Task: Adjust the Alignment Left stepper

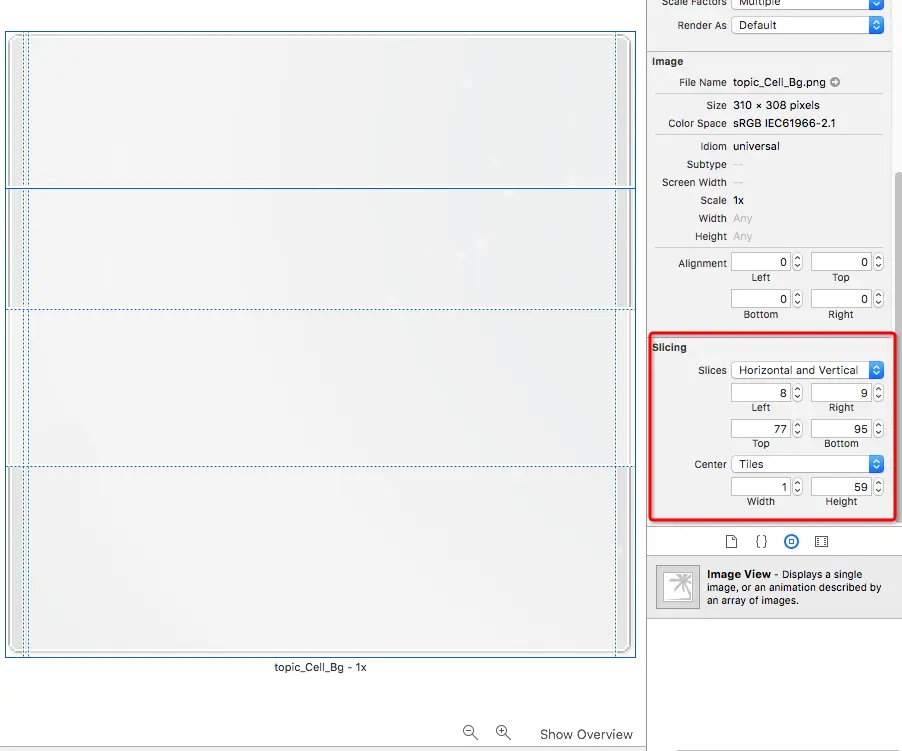Action: click(797, 262)
